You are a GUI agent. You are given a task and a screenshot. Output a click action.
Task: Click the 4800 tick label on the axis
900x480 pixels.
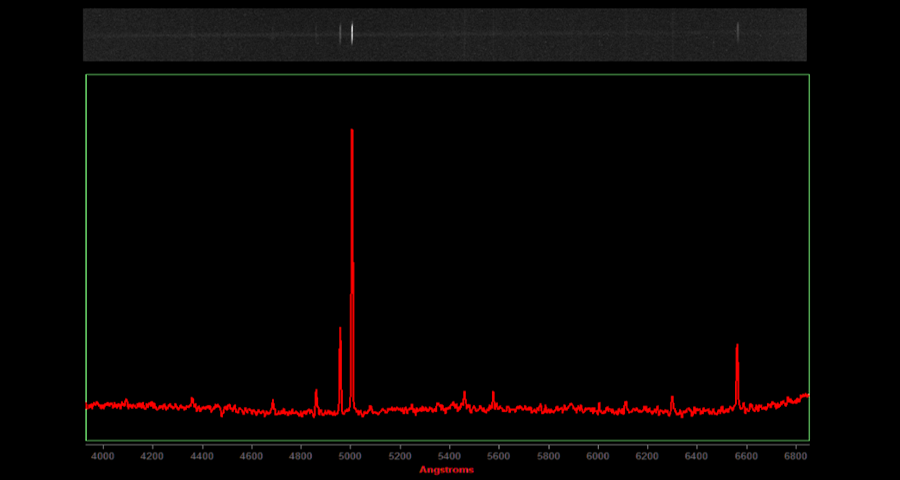click(x=301, y=456)
